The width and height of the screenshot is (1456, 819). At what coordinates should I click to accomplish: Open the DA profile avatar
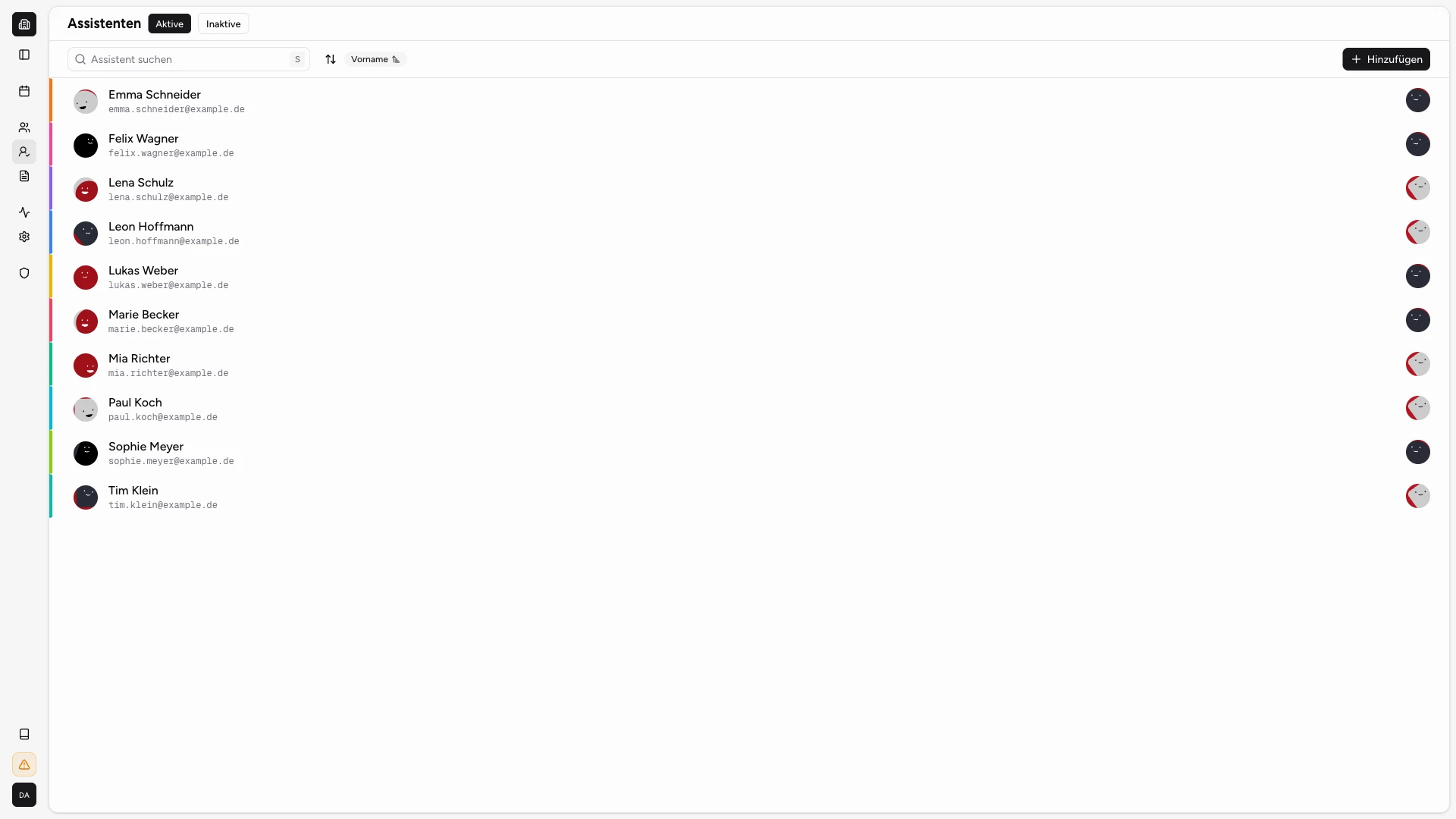click(24, 795)
